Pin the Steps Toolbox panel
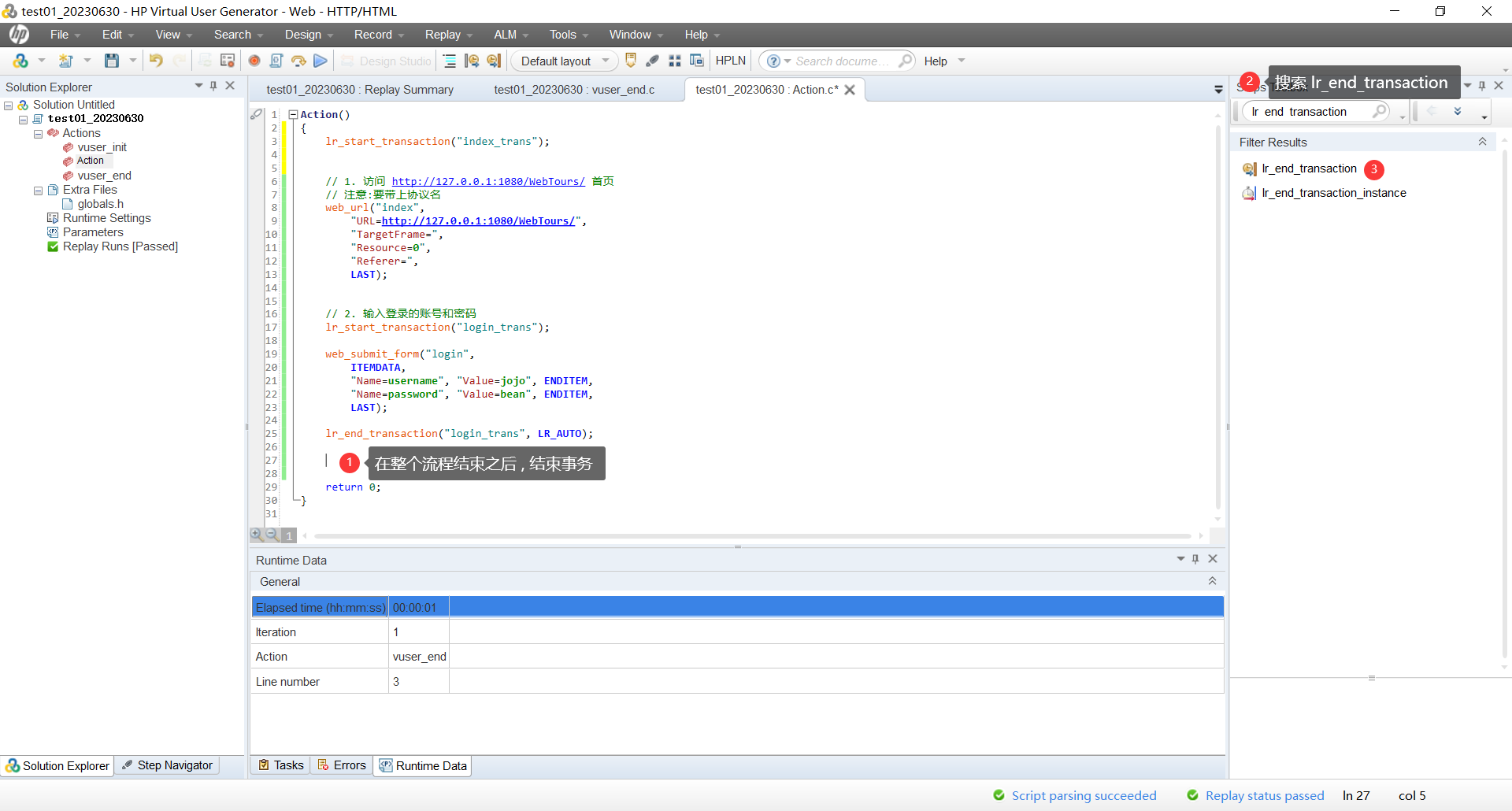Viewport: 1512px width, 811px height. pos(1482,86)
